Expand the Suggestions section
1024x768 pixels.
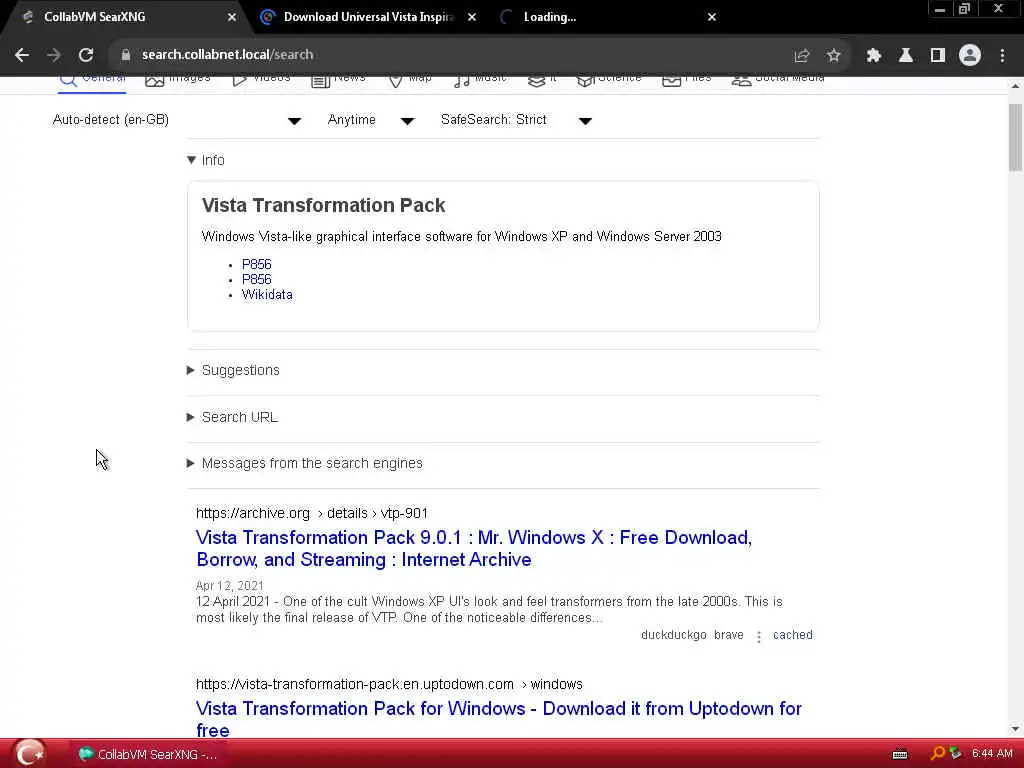click(233, 370)
